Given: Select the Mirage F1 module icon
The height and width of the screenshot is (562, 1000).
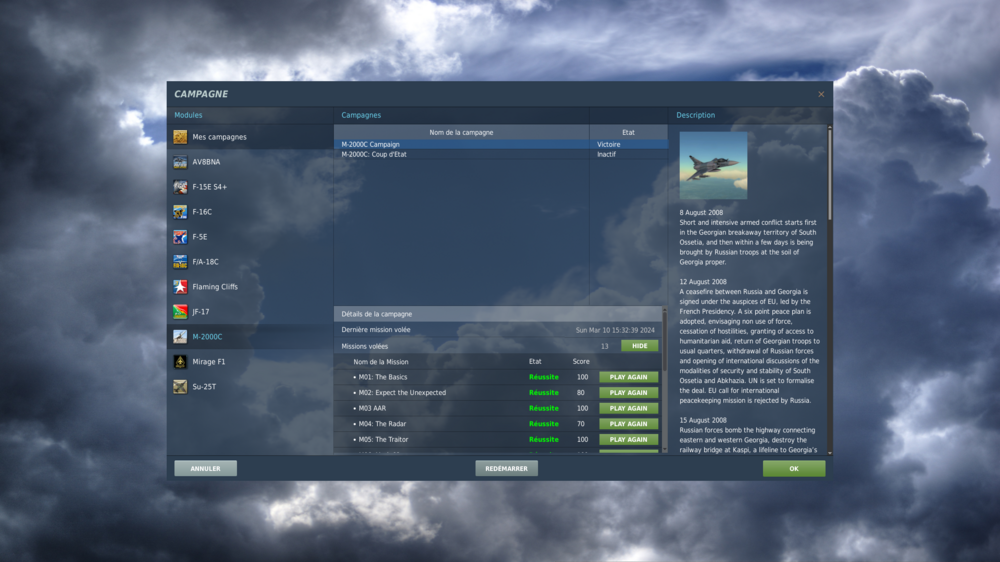Looking at the screenshot, I should click(180, 361).
